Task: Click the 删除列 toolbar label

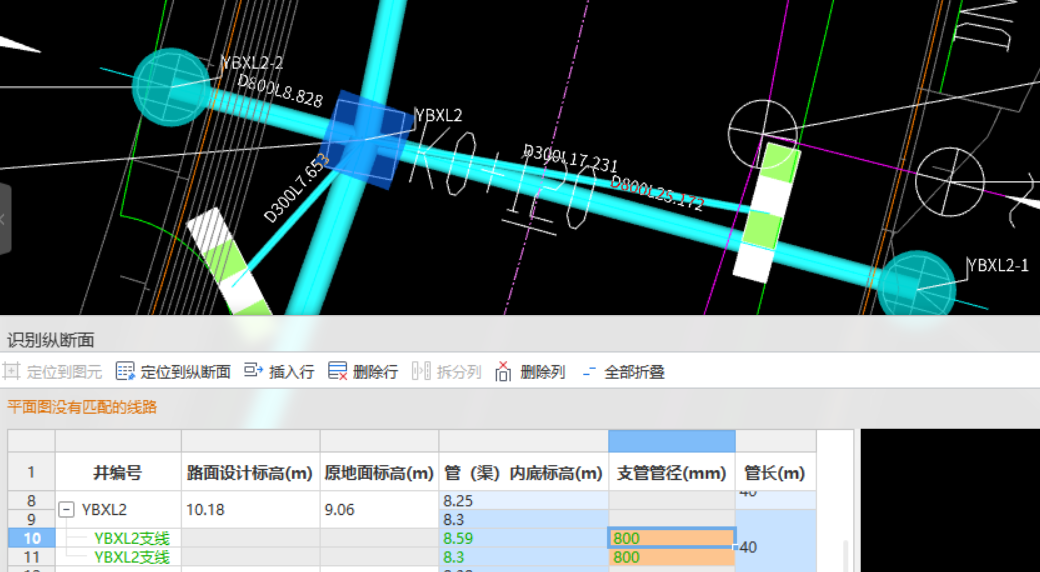Action: pos(543,372)
